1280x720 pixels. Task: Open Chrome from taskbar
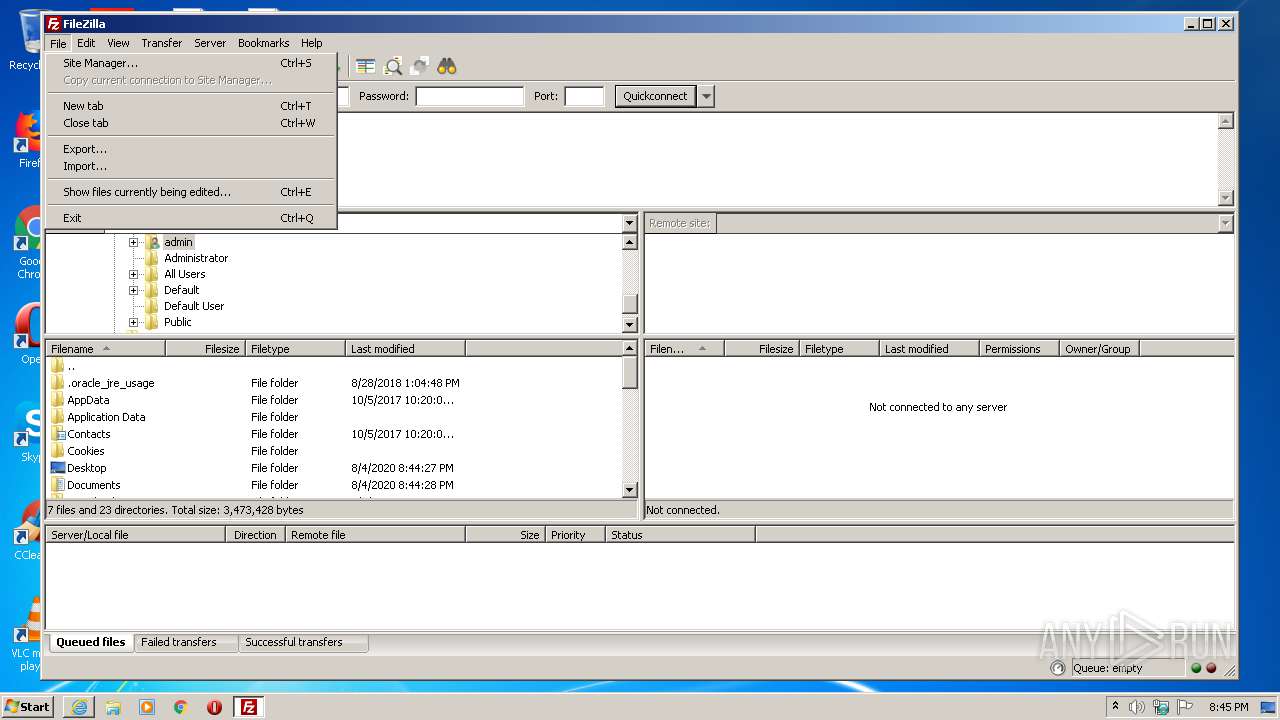coord(181,707)
